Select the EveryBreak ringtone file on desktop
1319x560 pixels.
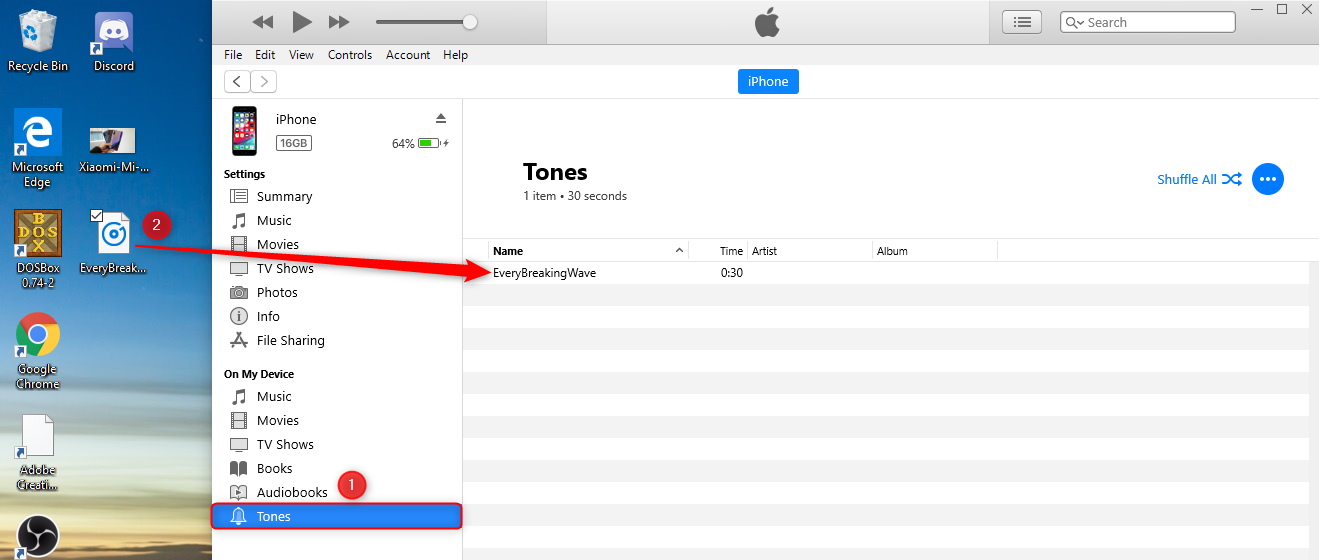pos(113,243)
